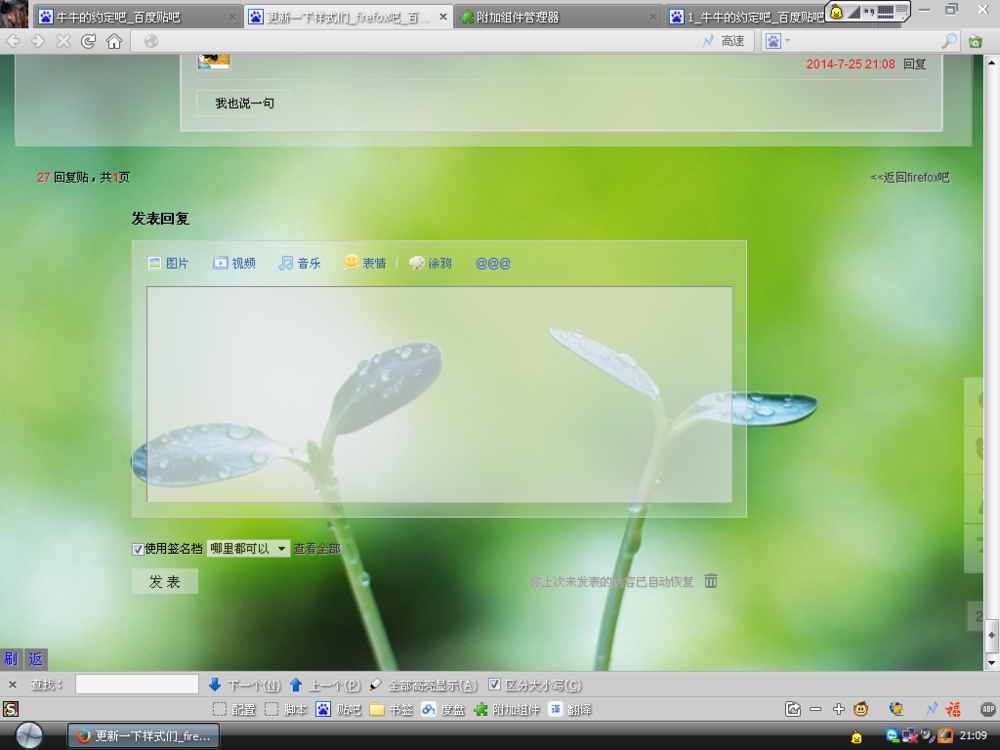The width and height of the screenshot is (1000, 750).
Task: Click the vertical scrollbar up arrow
Action: [x=991, y=62]
